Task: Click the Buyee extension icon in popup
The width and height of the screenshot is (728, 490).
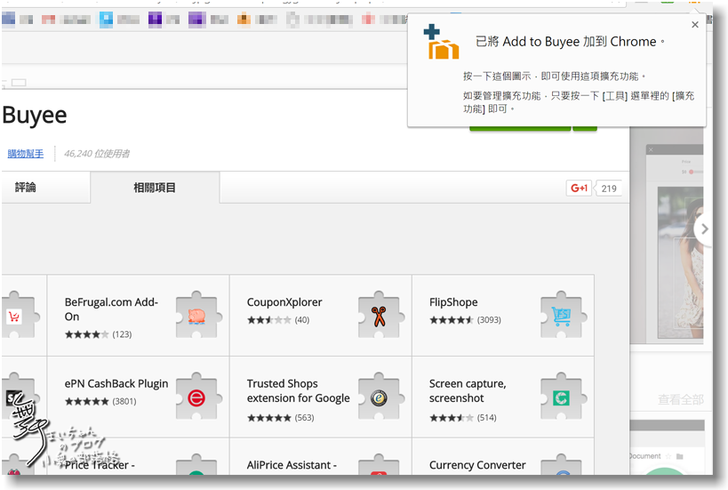Action: [x=441, y=43]
